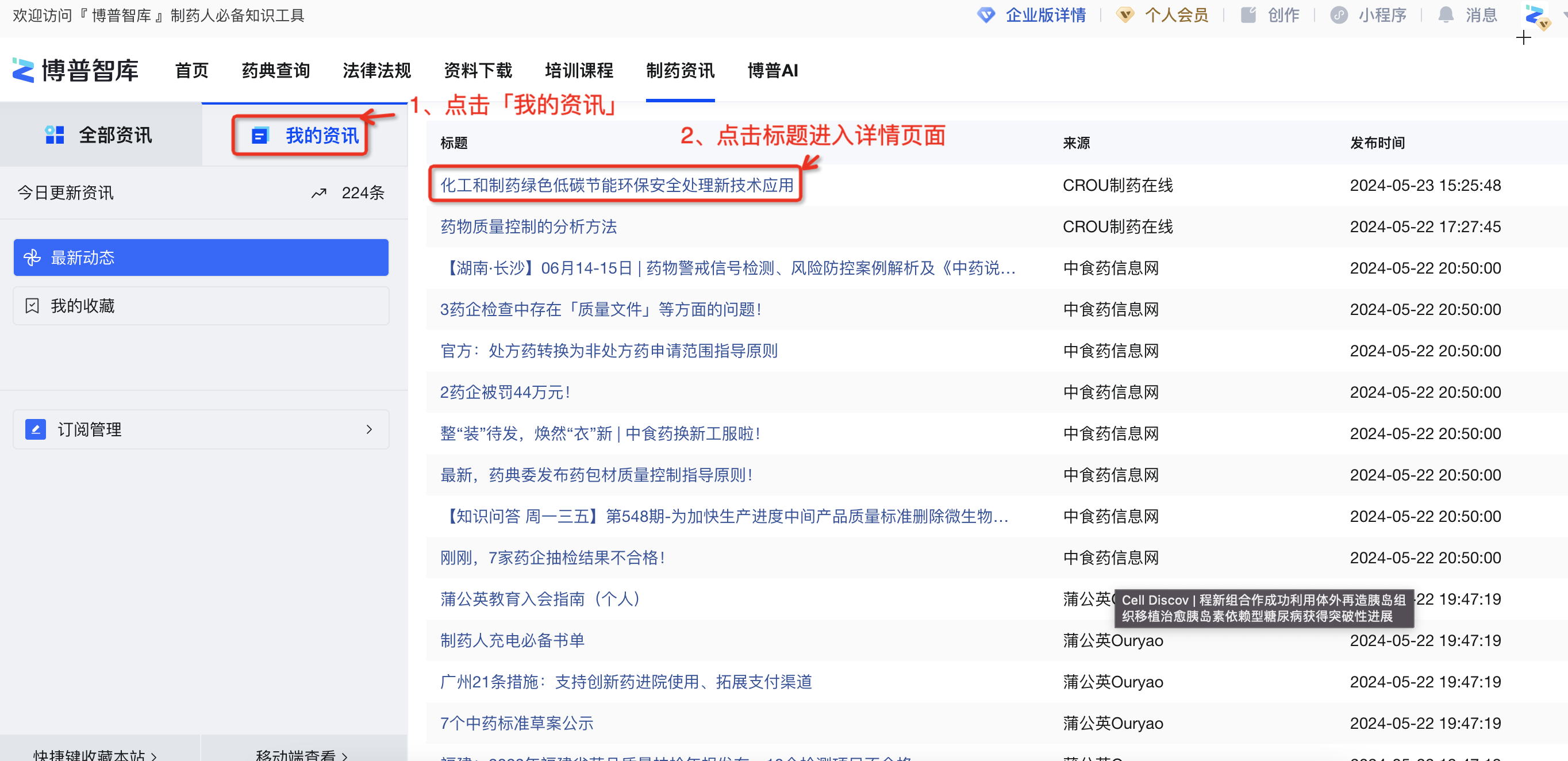Open the 资料下载 menu item
Viewport: 1568px width, 761px height.
pos(478,71)
